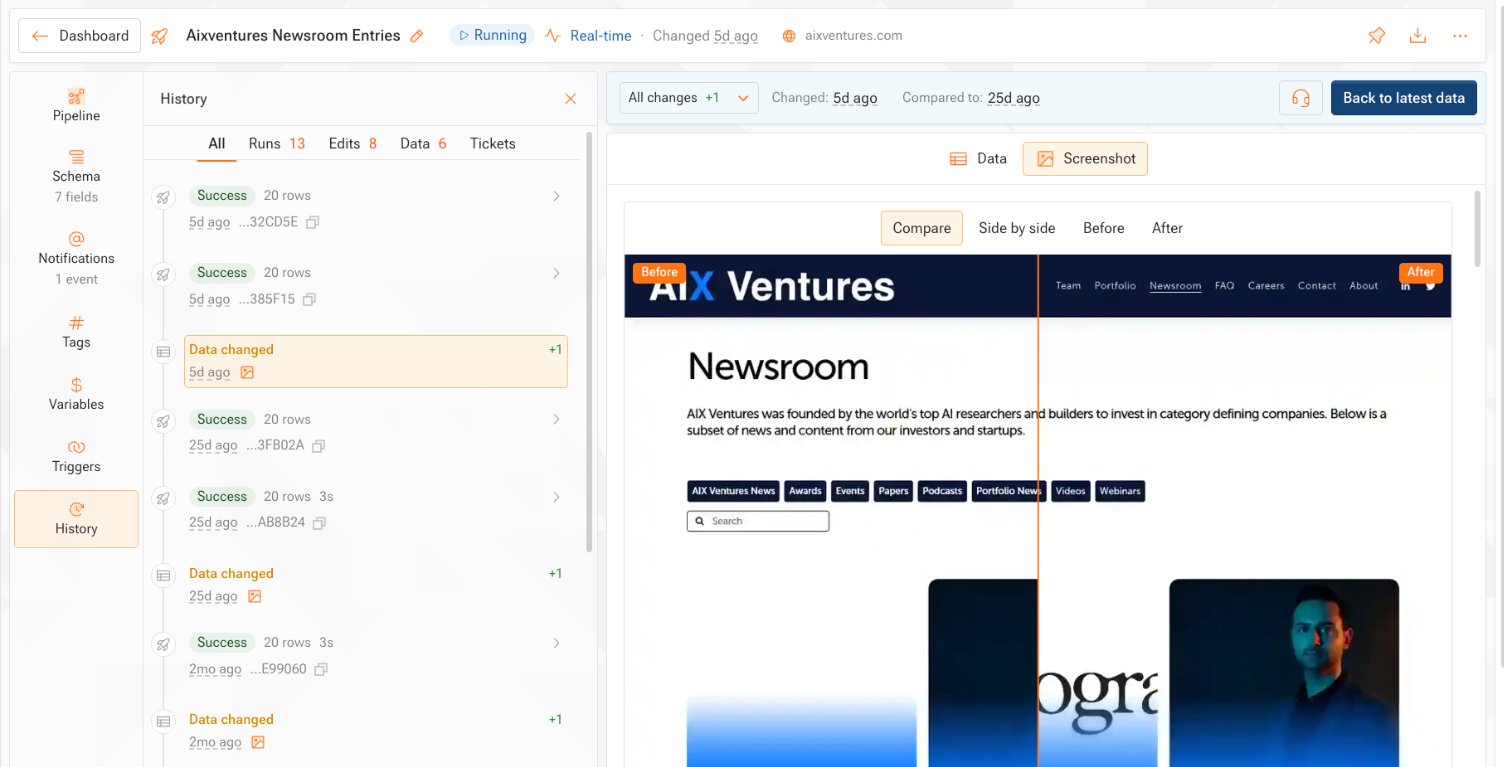Click the Running status button
The height and width of the screenshot is (767, 1504).
coord(492,35)
